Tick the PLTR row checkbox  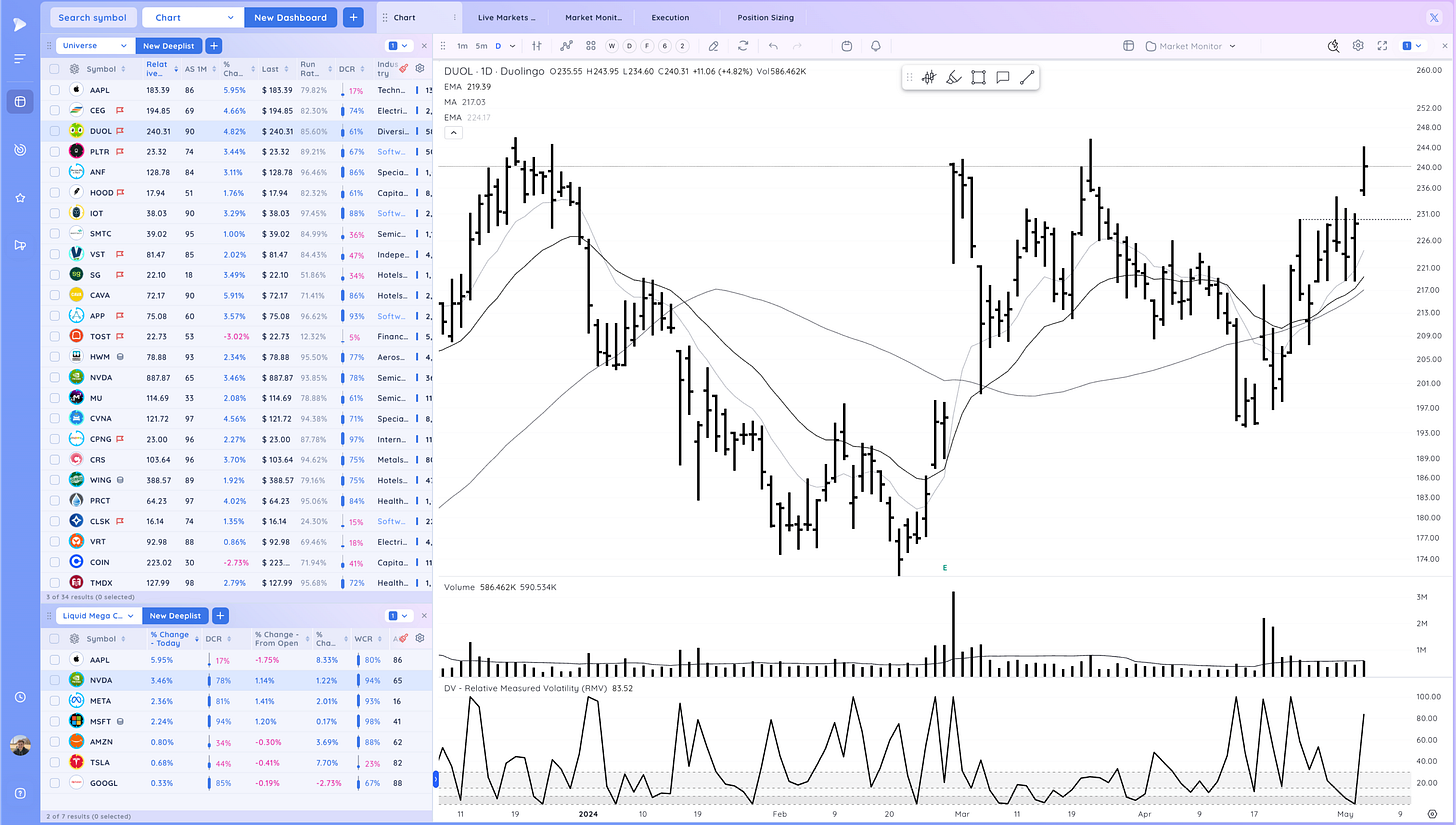click(x=55, y=151)
